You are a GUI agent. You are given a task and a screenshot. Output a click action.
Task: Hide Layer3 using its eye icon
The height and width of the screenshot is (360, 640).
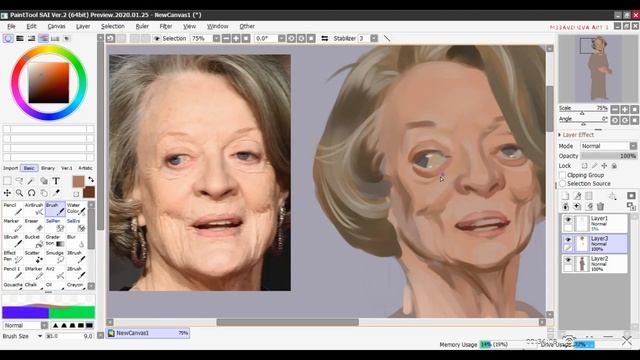tap(568, 240)
